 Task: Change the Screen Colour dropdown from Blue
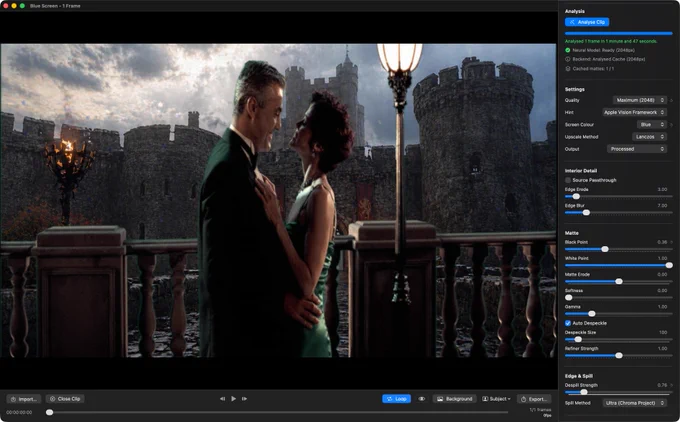click(651, 124)
